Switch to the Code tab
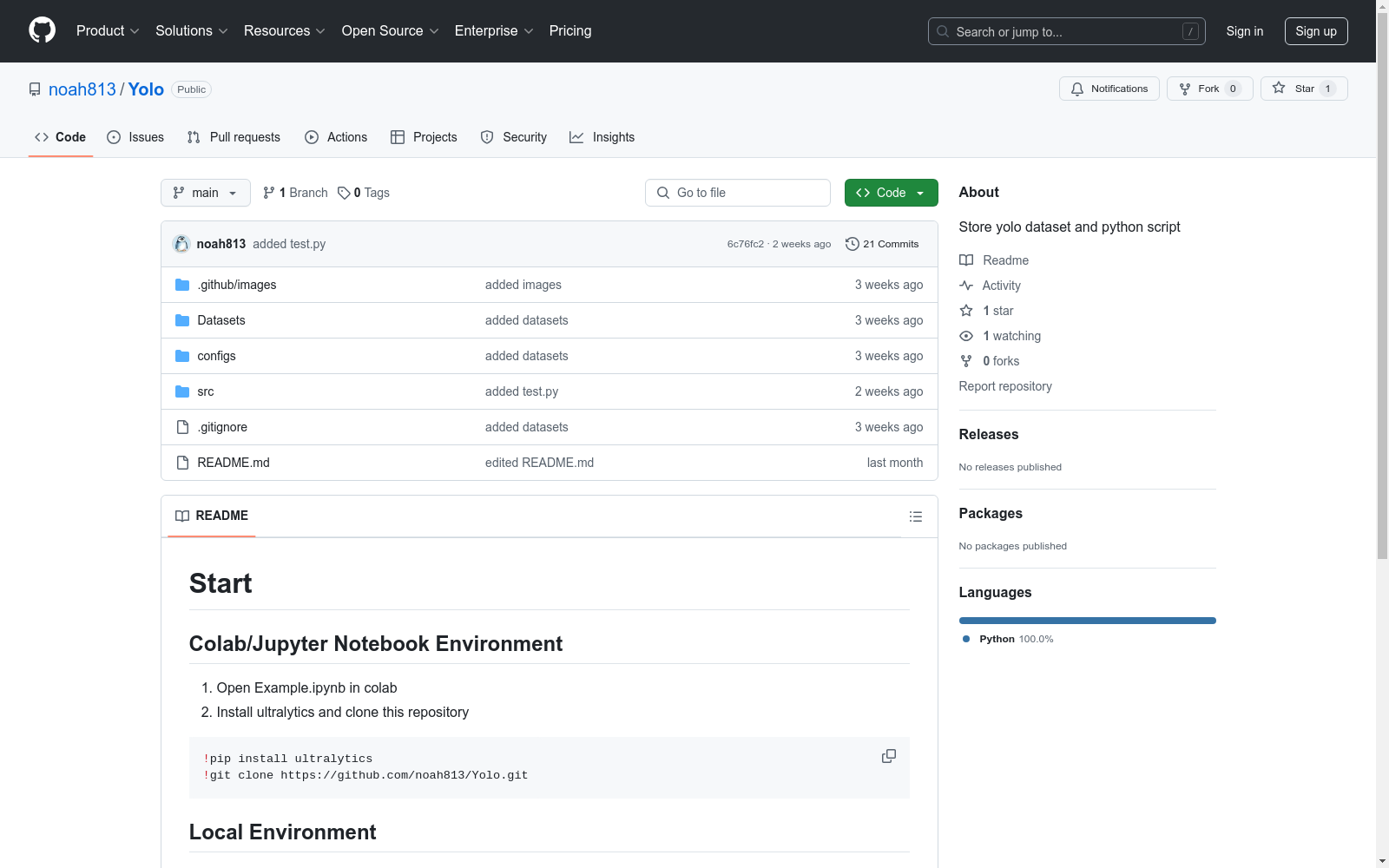Image resolution: width=1389 pixels, height=868 pixels. point(61,137)
